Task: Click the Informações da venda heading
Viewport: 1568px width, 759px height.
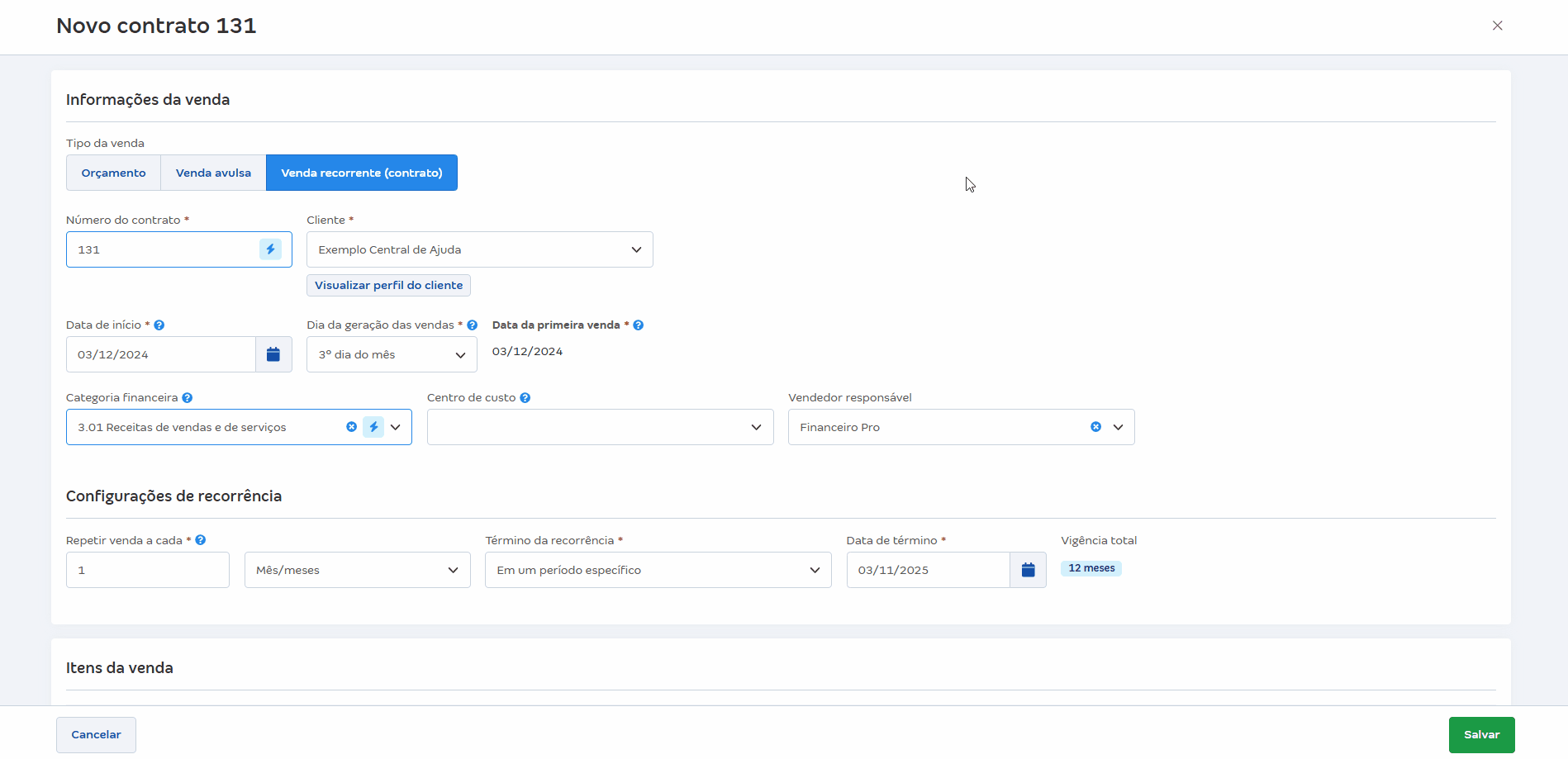Action: 148,100
